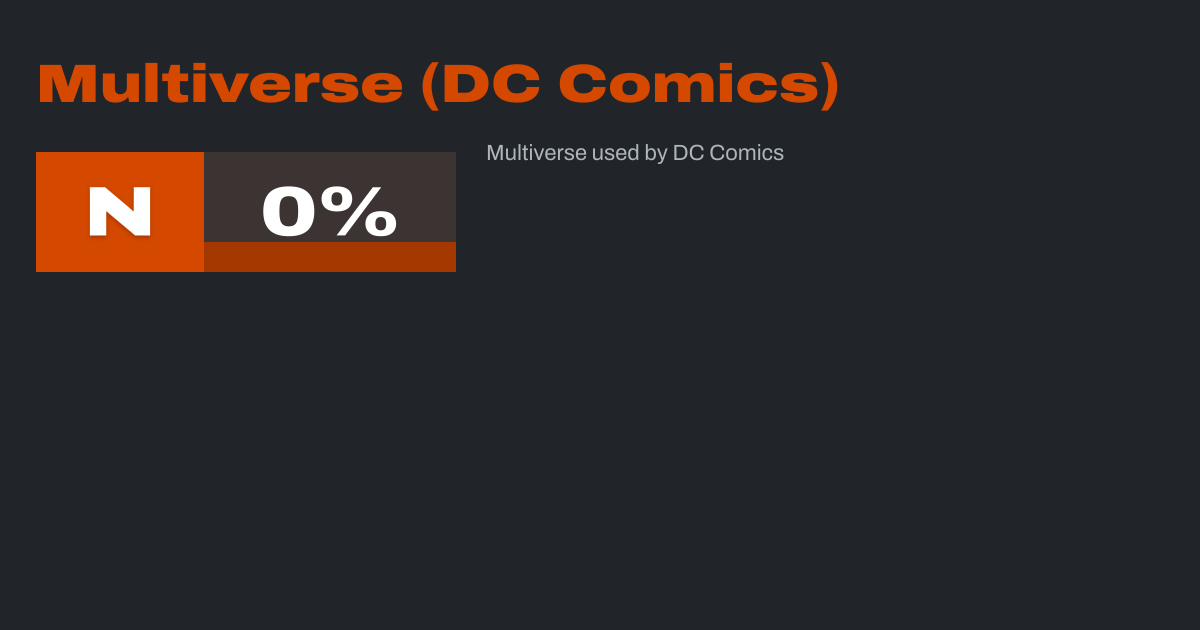Click the white percent sign symbol

[x=366, y=212]
